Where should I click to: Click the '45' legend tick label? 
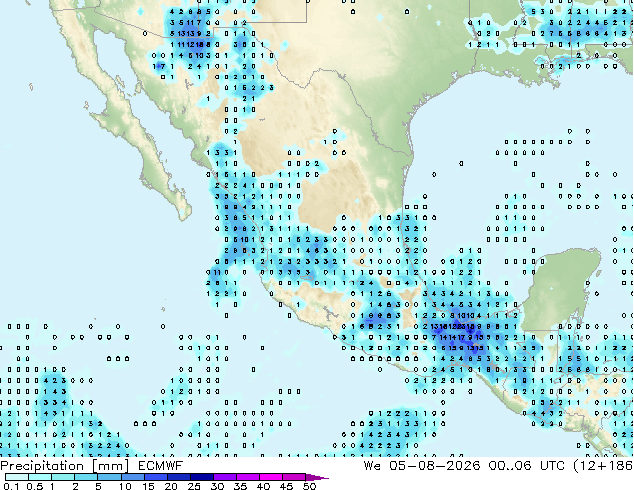click(286, 486)
